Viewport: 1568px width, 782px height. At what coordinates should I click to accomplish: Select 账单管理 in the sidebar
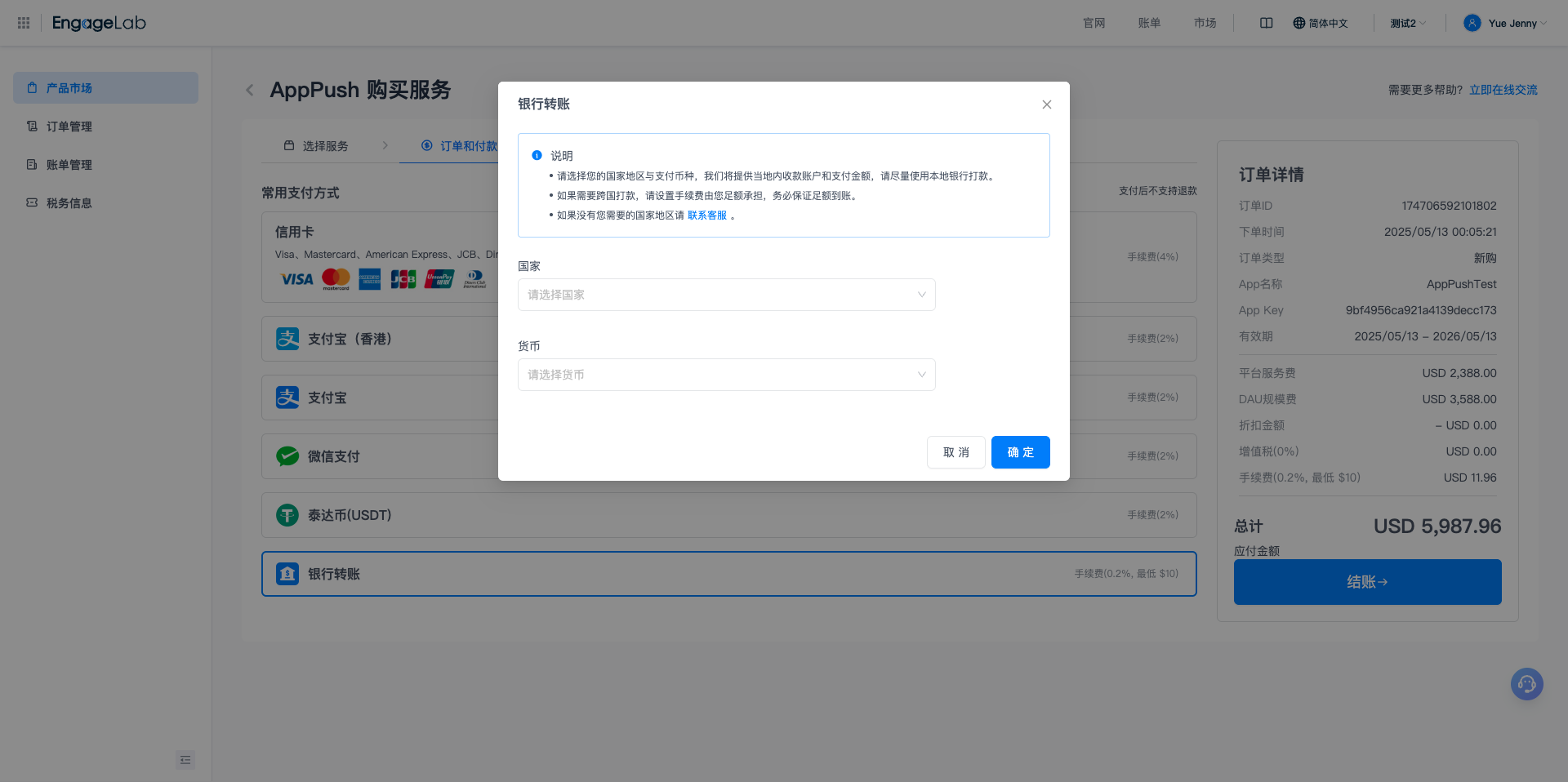tap(105, 164)
